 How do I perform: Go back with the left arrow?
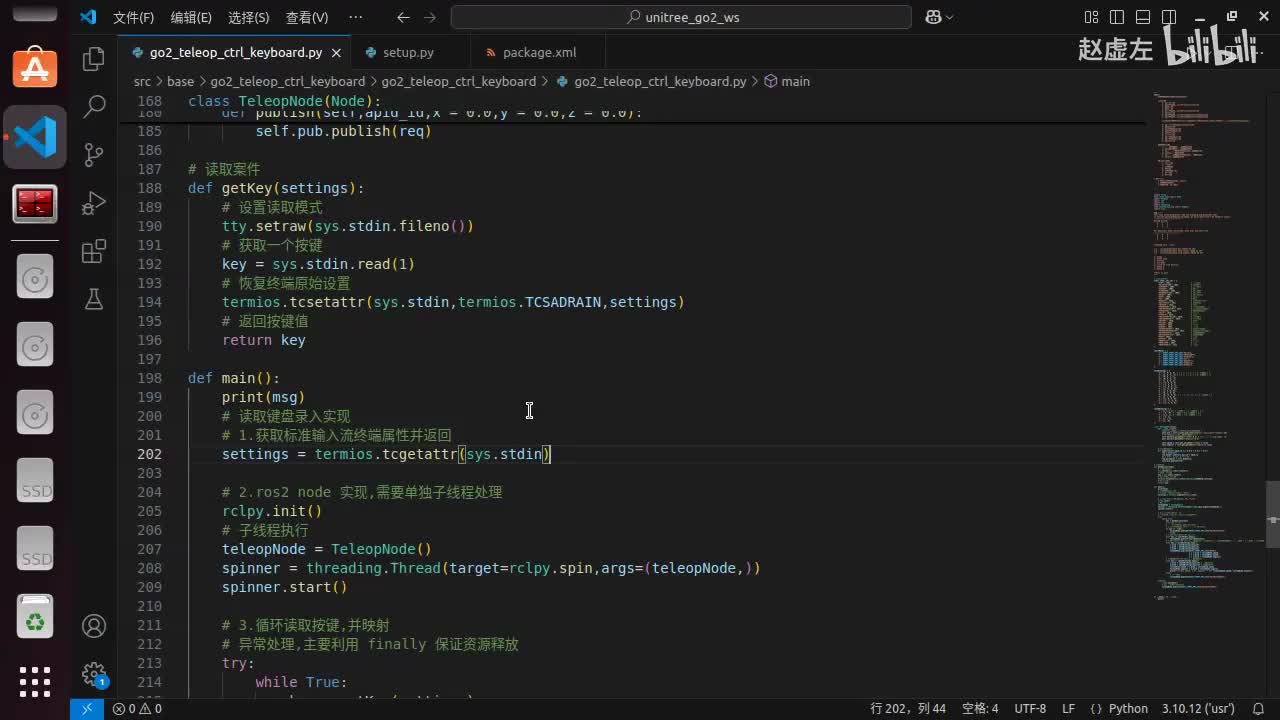tap(403, 17)
